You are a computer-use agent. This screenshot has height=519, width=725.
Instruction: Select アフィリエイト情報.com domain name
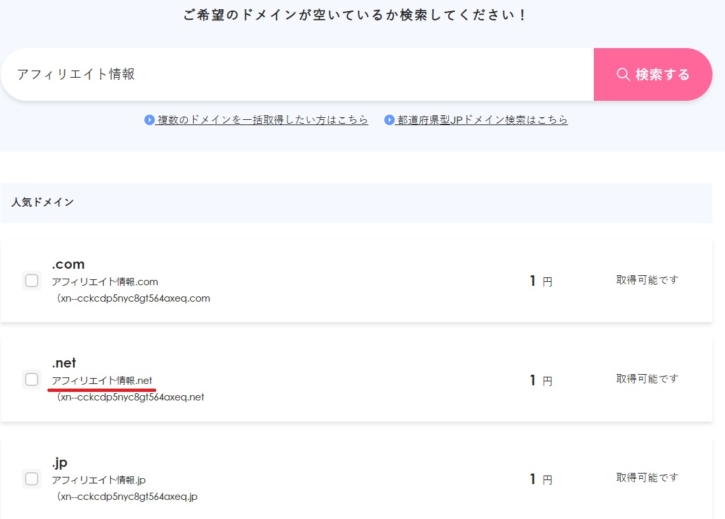tap(105, 282)
